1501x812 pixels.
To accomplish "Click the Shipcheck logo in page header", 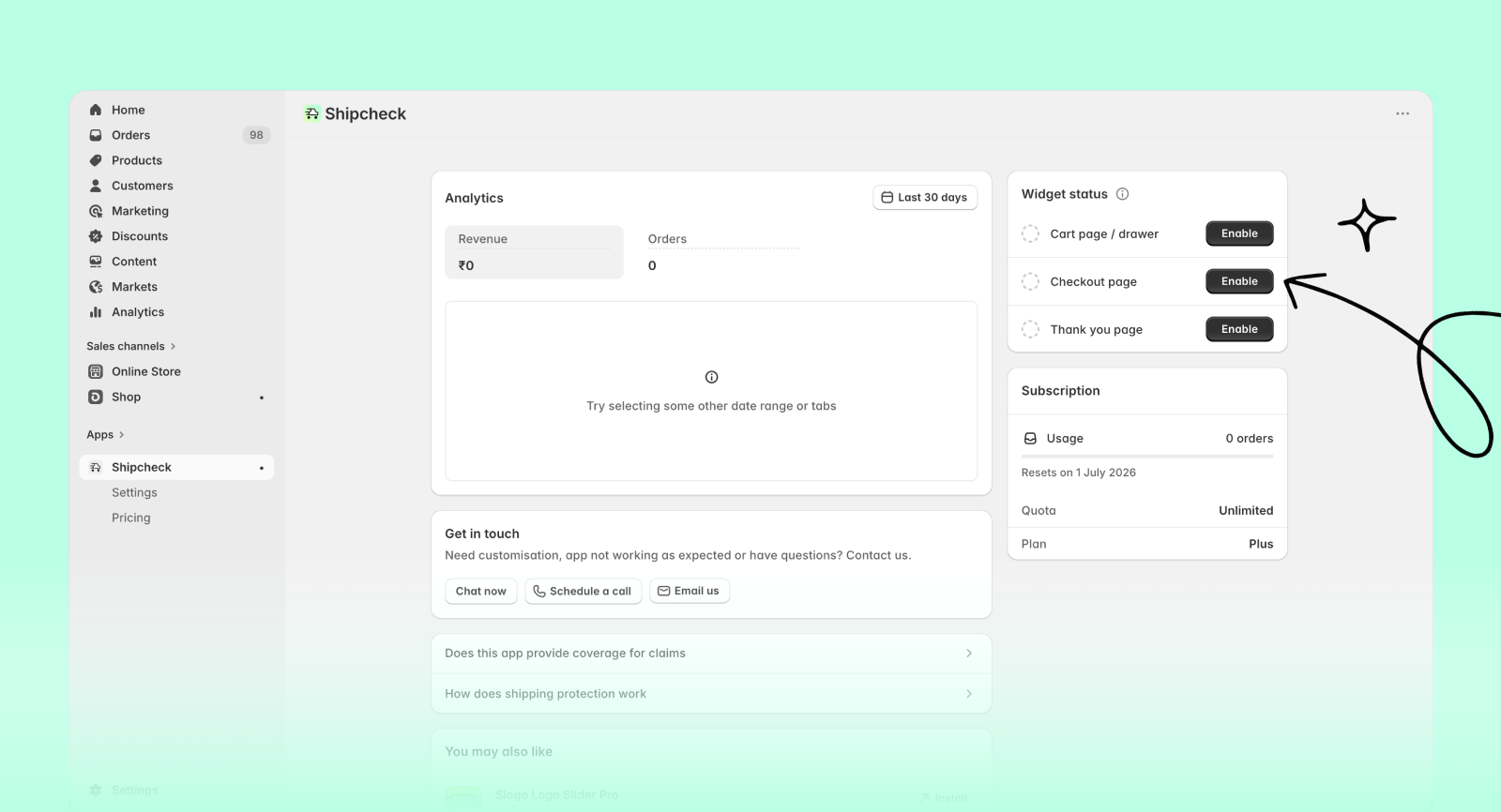I will click(x=312, y=113).
